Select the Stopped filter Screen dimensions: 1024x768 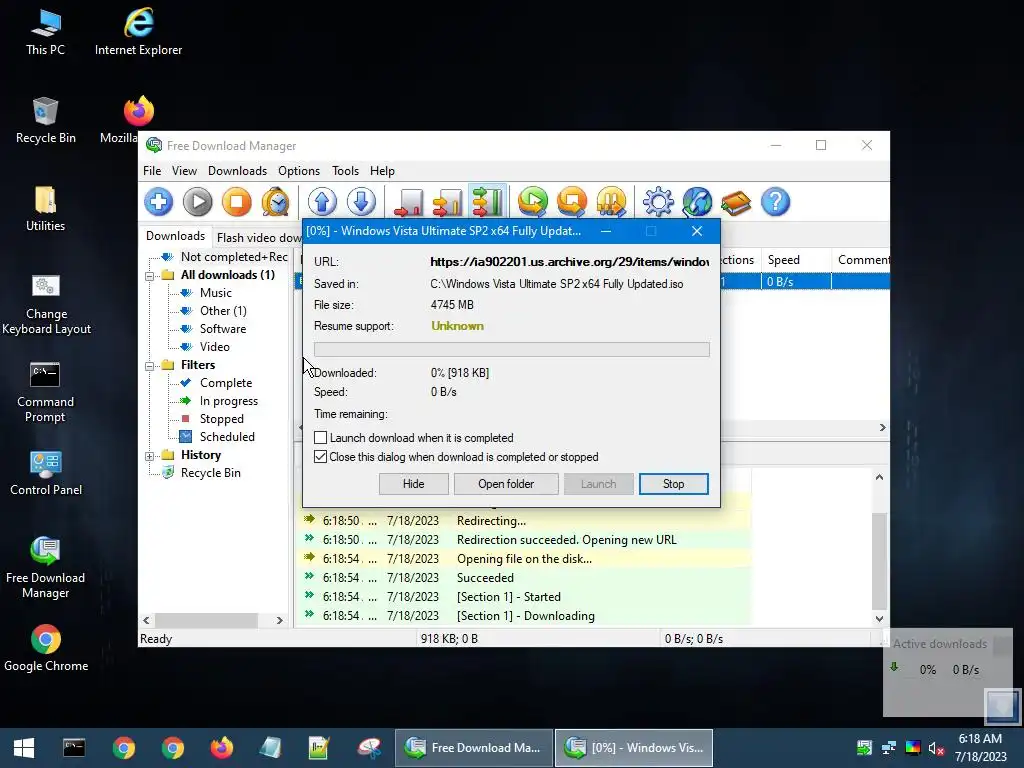click(221, 419)
